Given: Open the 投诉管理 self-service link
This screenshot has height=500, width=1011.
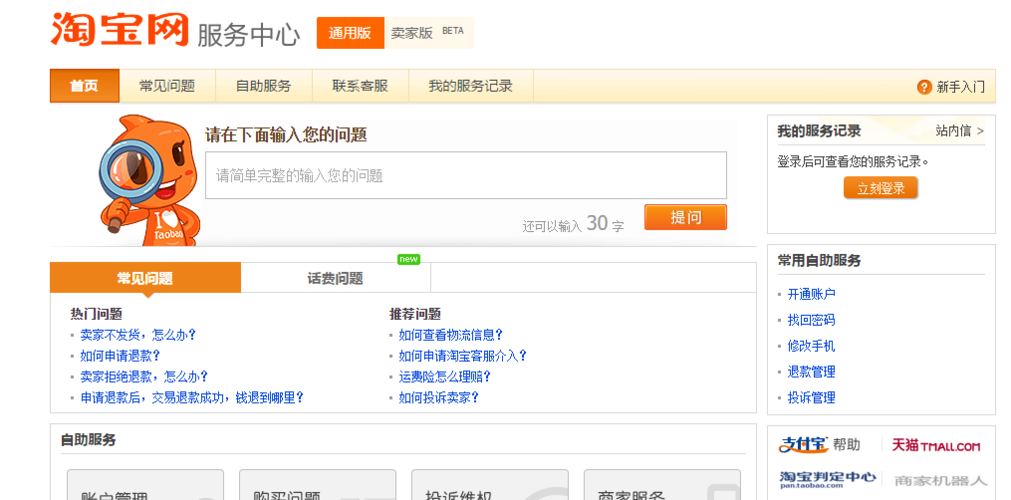Looking at the screenshot, I should point(811,397).
